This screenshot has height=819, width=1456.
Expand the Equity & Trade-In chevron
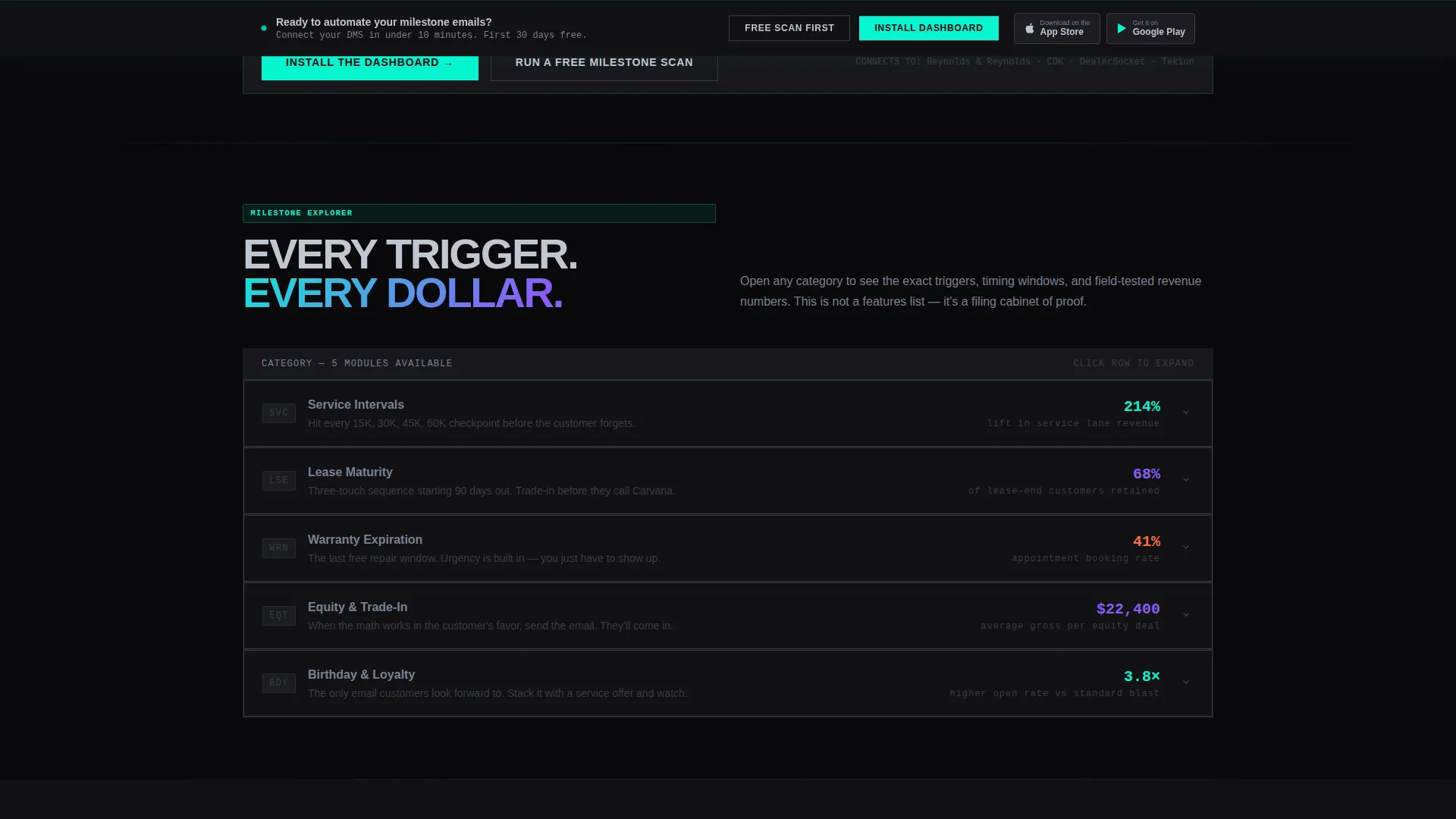1186,615
